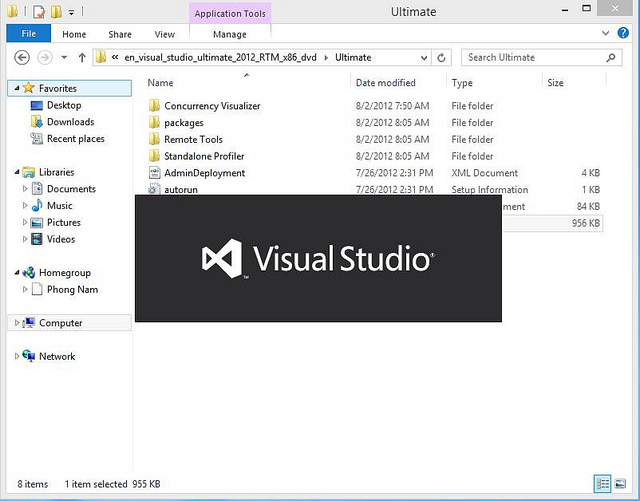This screenshot has height=501, width=640.
Task: Go up one folder level
Action: point(82,58)
